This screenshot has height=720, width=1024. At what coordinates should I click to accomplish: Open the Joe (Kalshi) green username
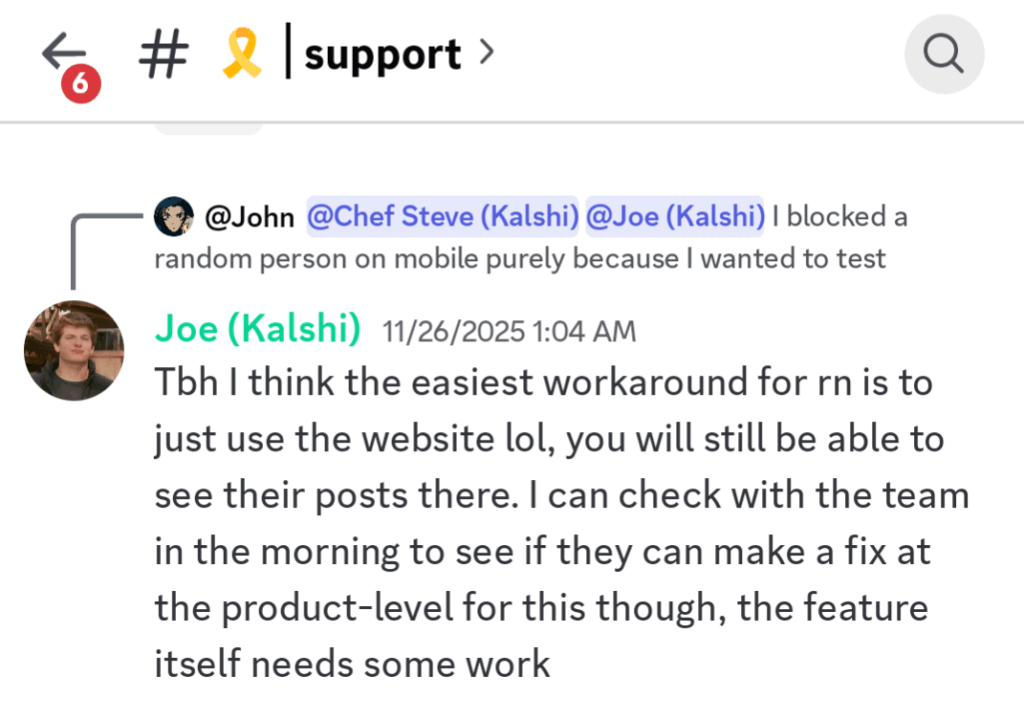[x=257, y=330]
